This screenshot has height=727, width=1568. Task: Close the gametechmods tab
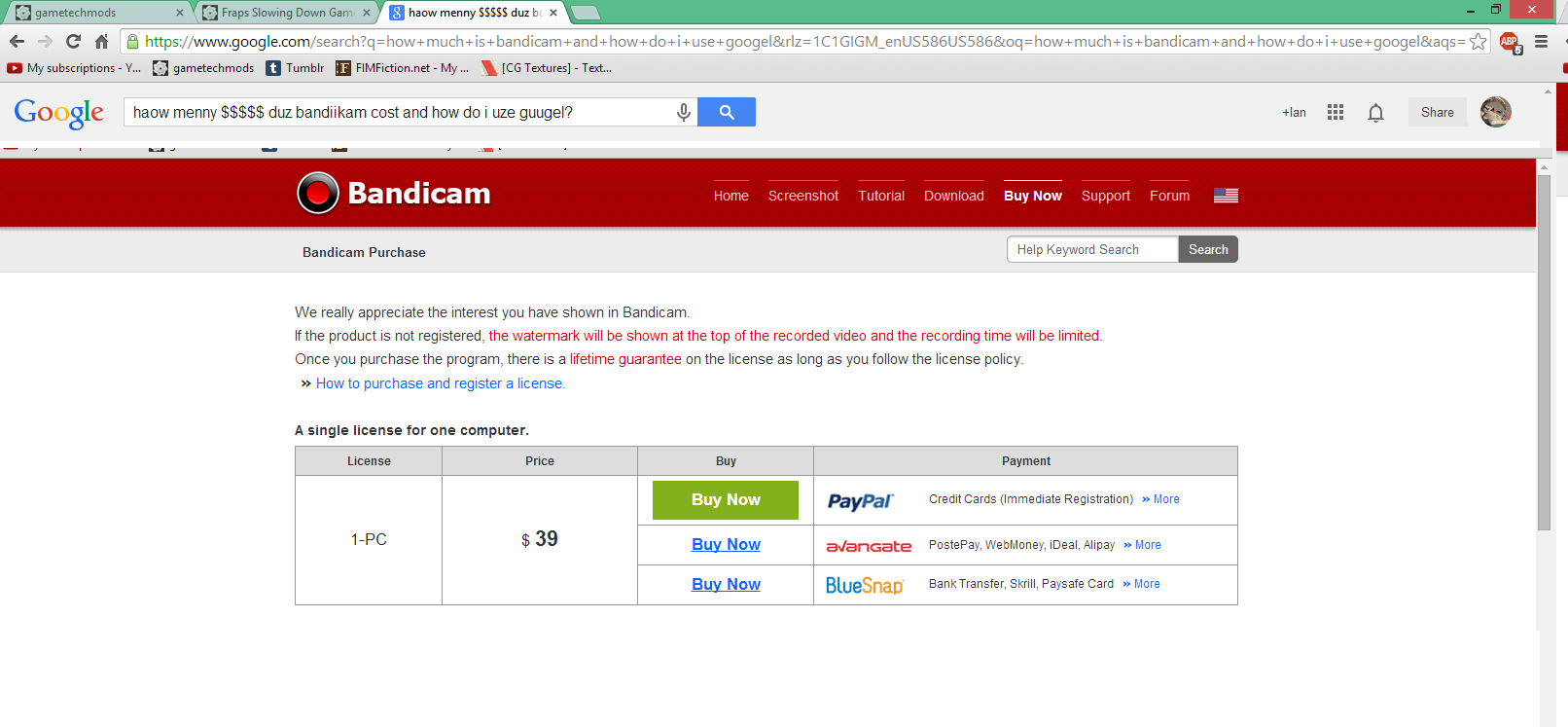[x=180, y=13]
